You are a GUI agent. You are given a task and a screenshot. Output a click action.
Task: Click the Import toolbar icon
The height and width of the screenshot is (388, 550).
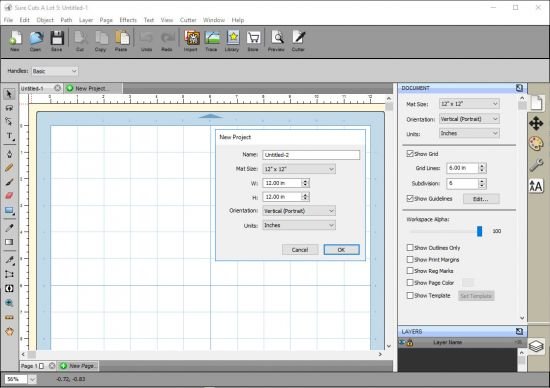click(192, 38)
